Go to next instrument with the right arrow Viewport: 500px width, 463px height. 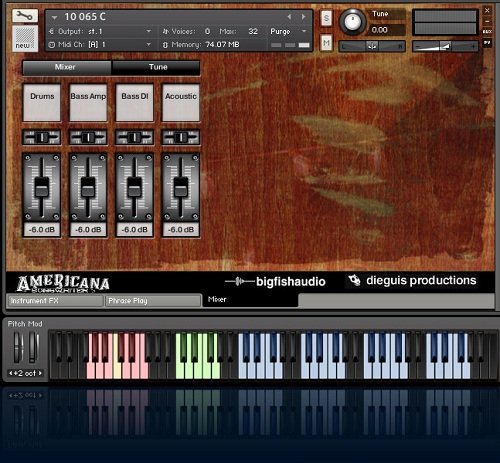pyautogui.click(x=303, y=17)
